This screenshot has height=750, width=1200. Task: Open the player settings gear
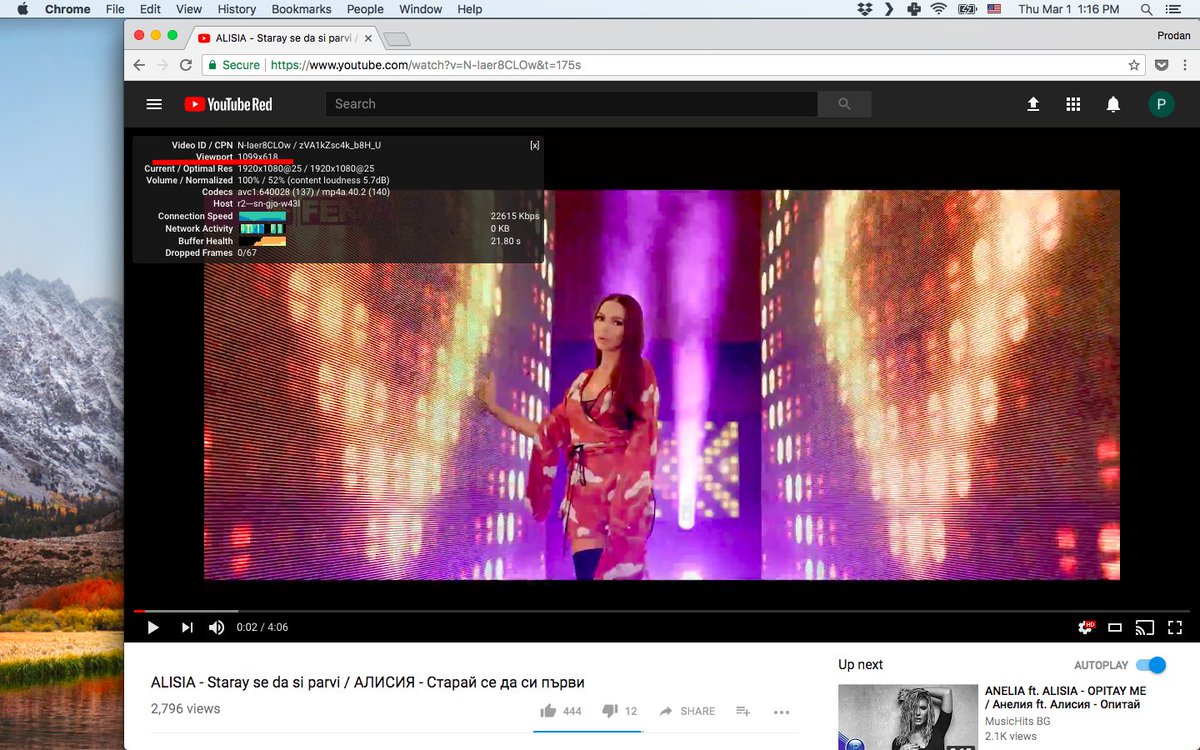[x=1085, y=627]
